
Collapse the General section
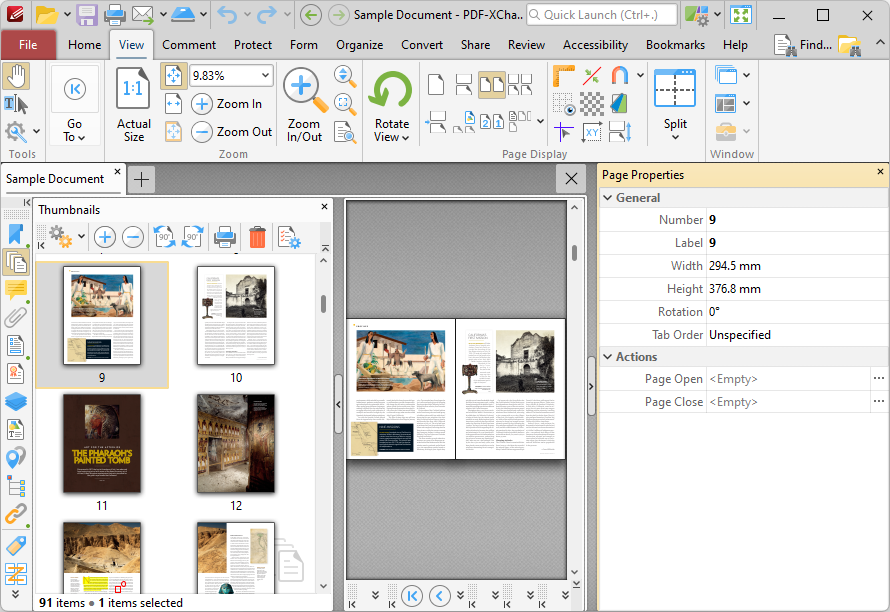point(608,198)
